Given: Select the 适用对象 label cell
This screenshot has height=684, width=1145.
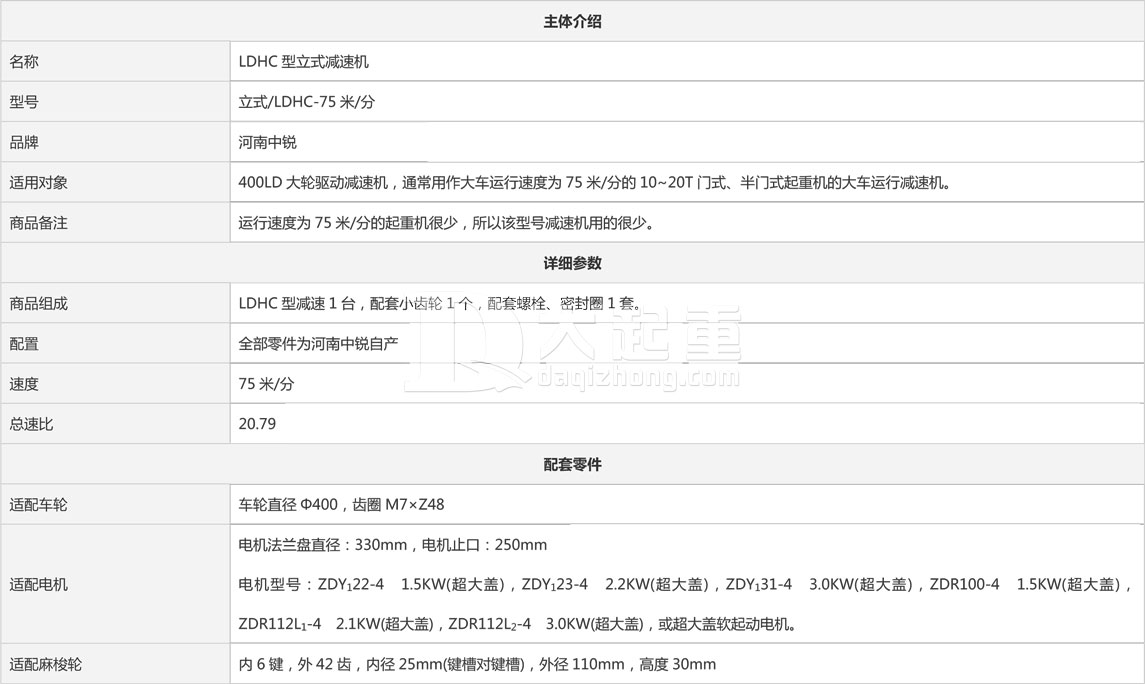Looking at the screenshot, I should [x=115, y=182].
